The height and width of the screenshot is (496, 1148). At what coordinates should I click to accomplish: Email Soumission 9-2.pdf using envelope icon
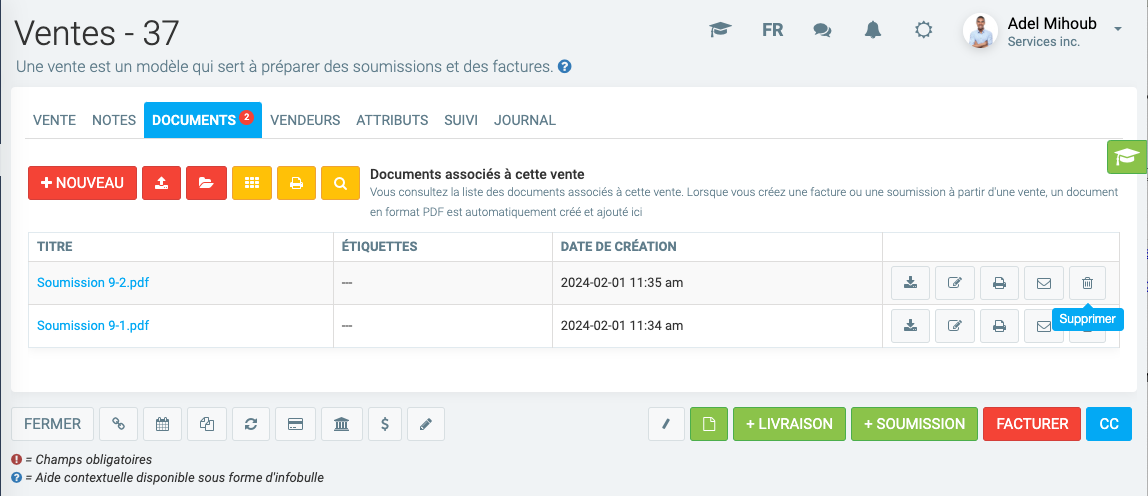1043,283
